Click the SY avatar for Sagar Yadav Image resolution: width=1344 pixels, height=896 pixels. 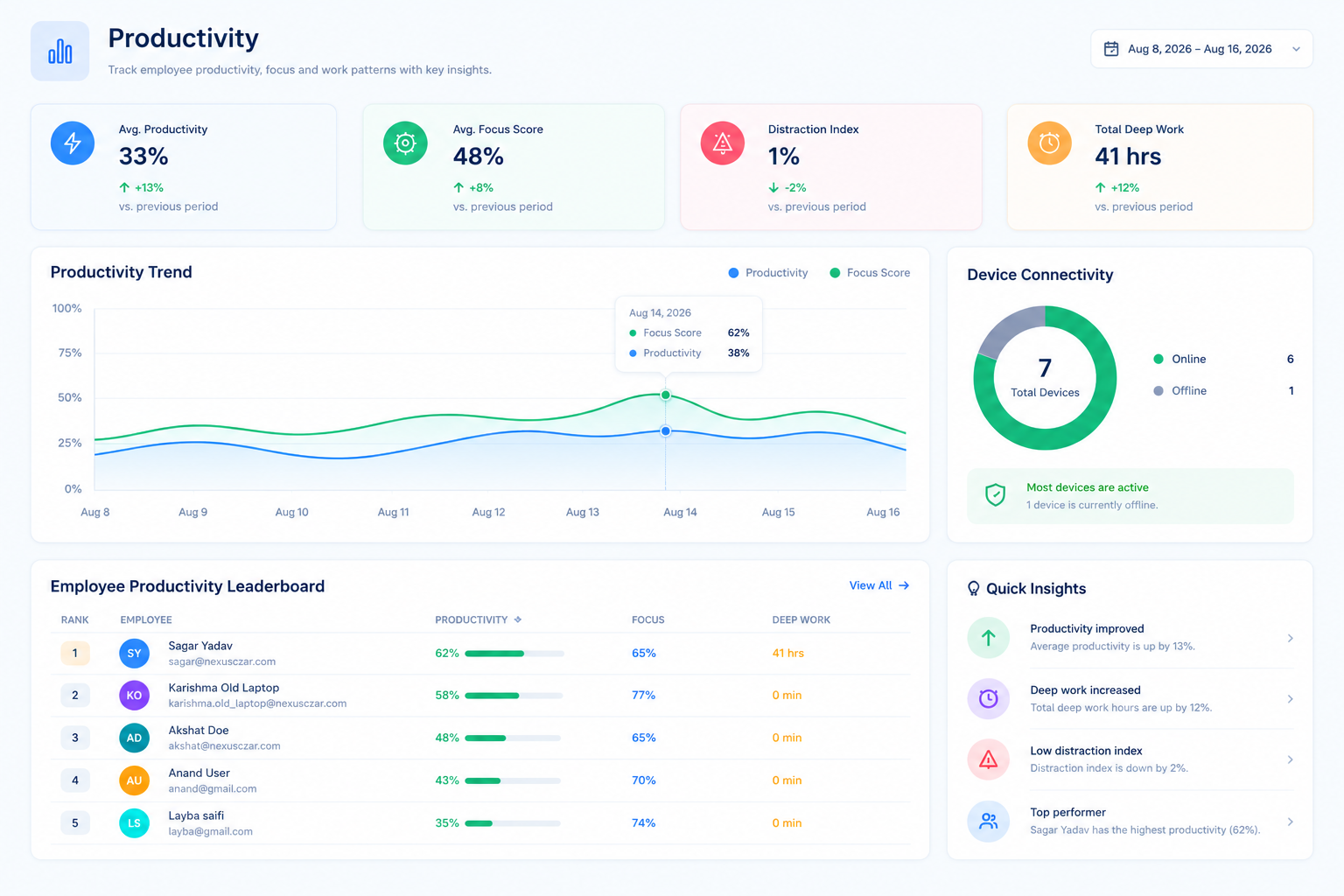coord(134,654)
